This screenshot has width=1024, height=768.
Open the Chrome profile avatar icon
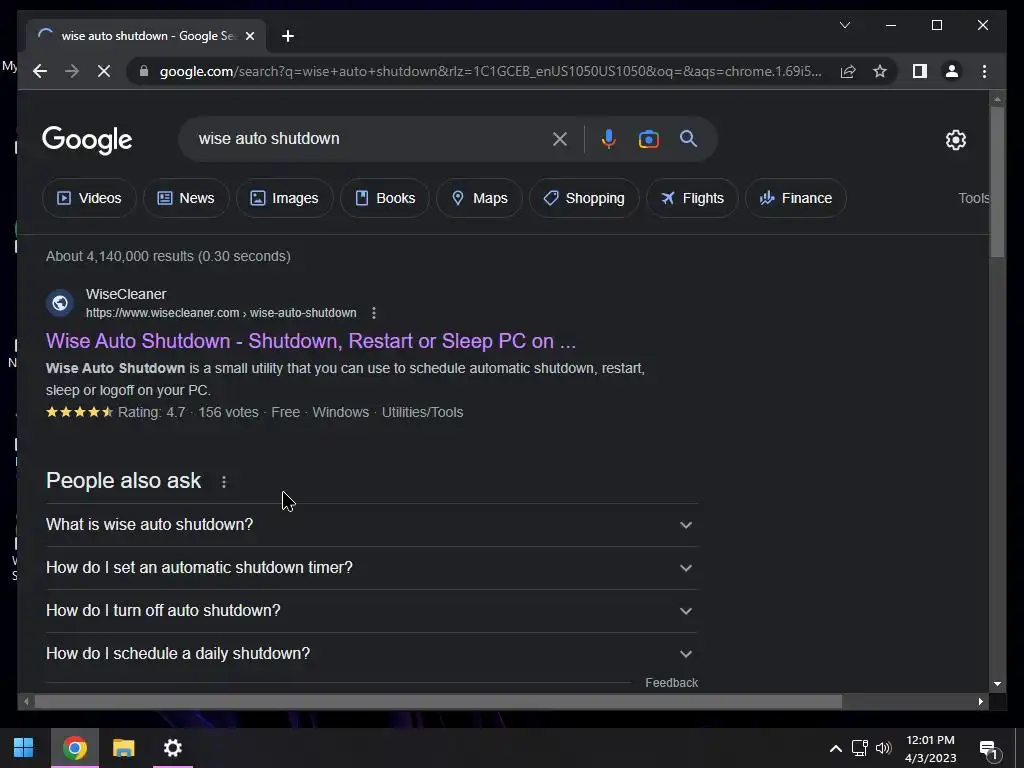[952, 71]
